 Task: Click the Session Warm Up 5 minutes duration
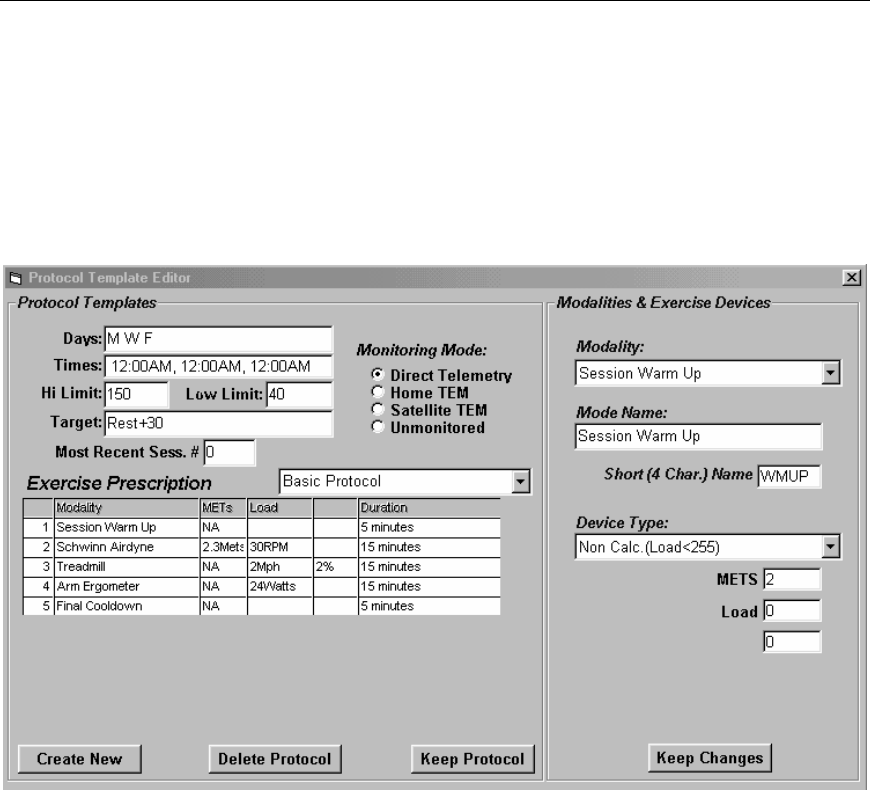(429, 527)
